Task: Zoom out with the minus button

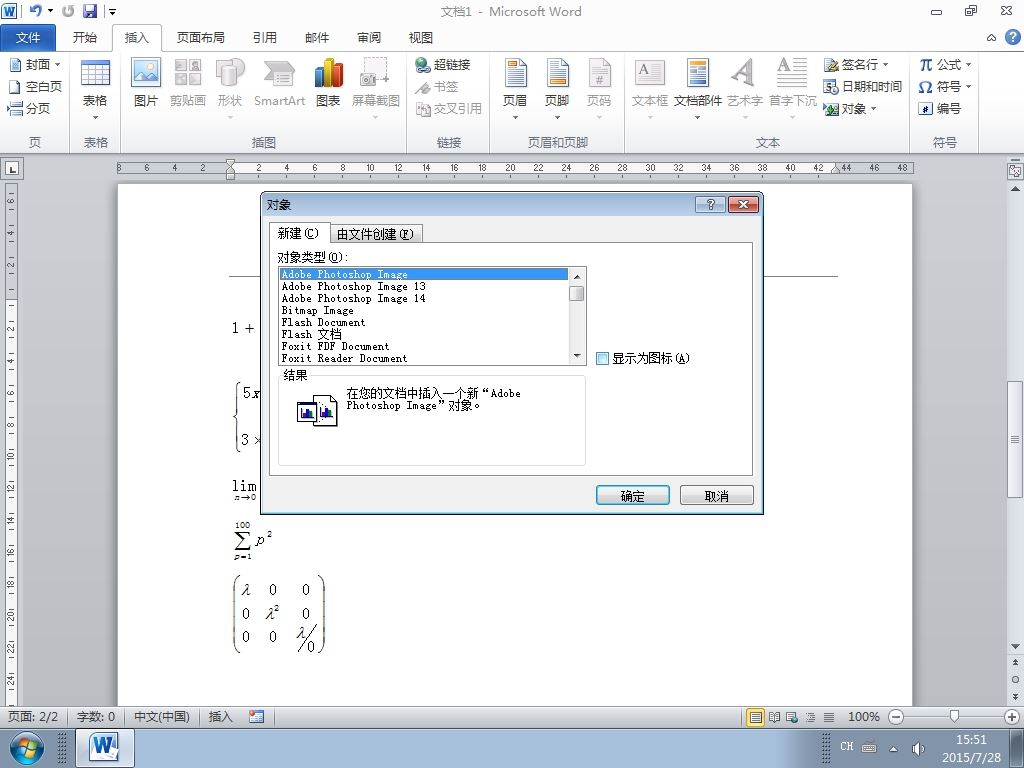Action: 896,717
